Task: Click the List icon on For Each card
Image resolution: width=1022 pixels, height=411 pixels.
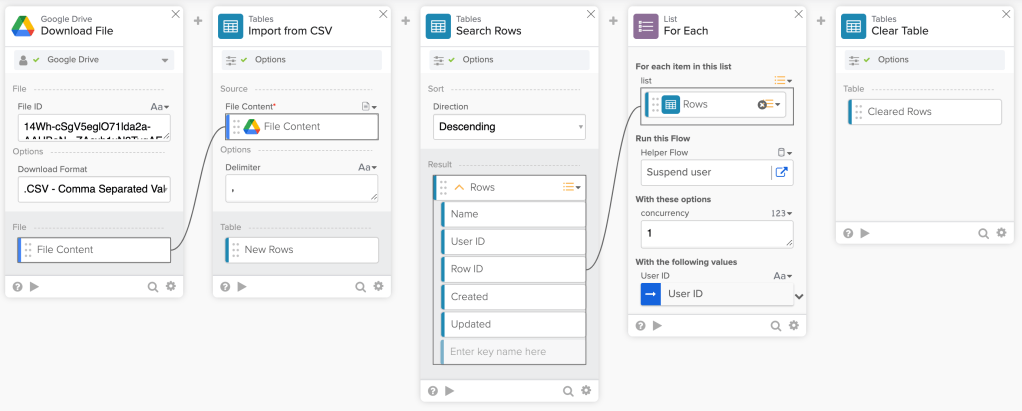Action: (646, 26)
